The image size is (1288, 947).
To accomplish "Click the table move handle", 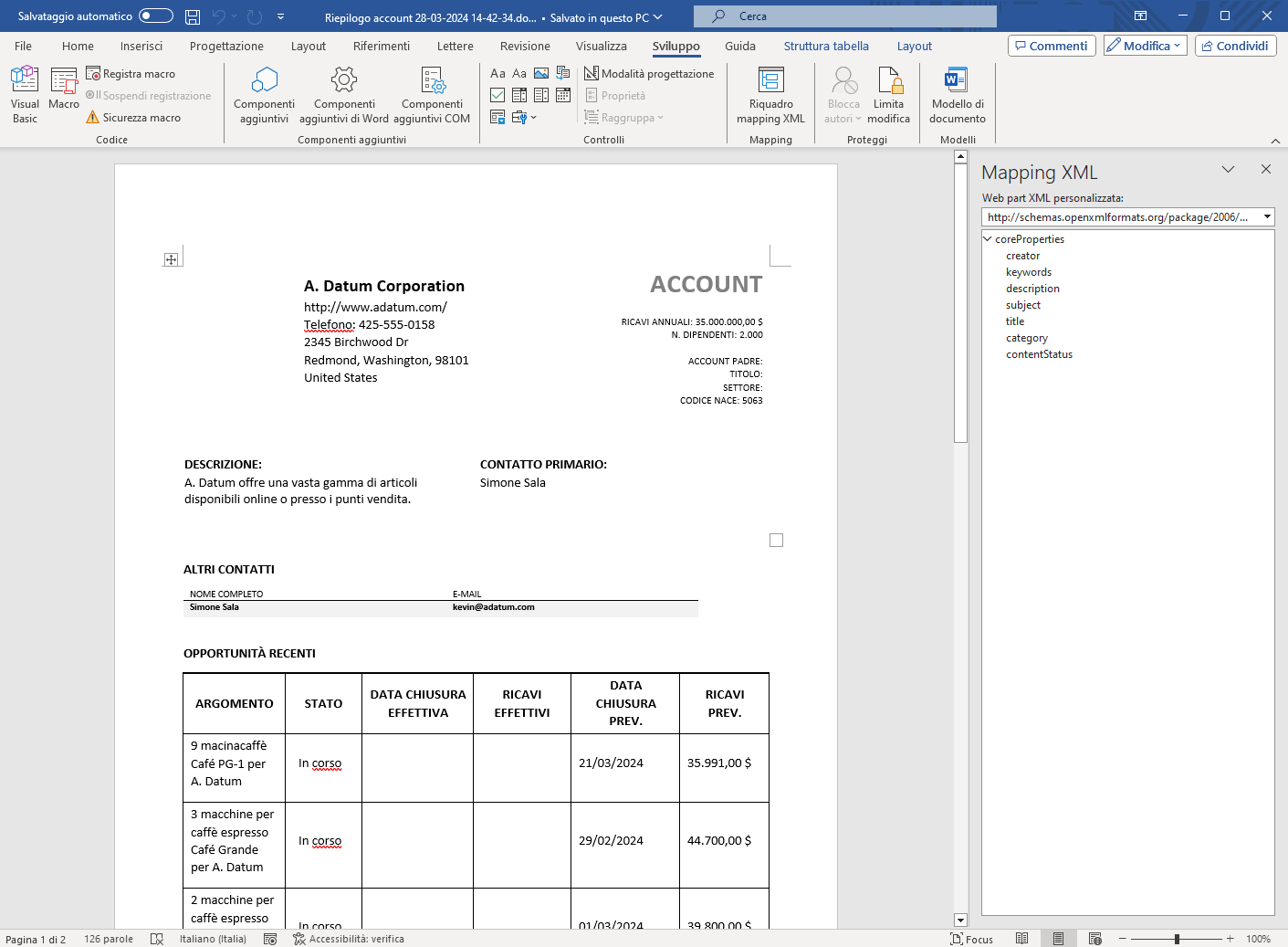I will [171, 259].
